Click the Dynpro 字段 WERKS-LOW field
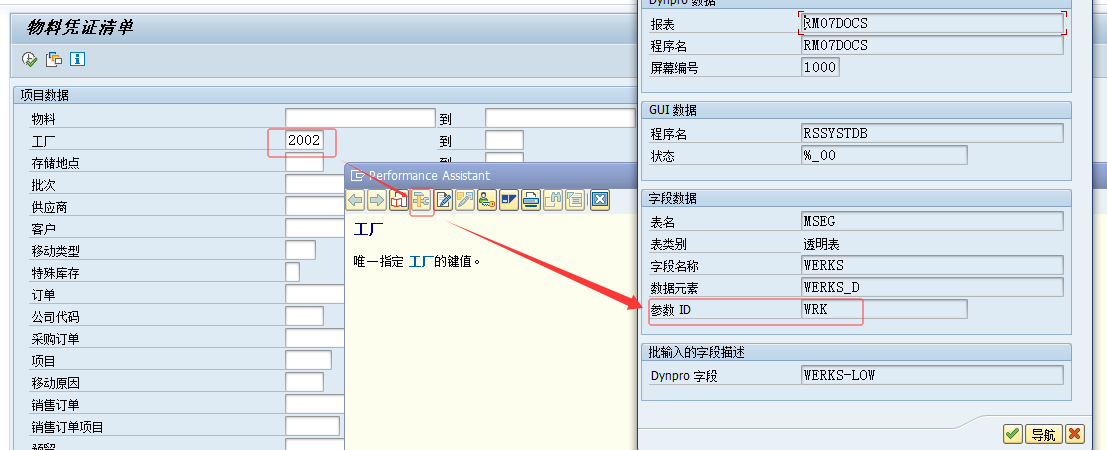Screen dimensions: 1107x450 pos(931,376)
